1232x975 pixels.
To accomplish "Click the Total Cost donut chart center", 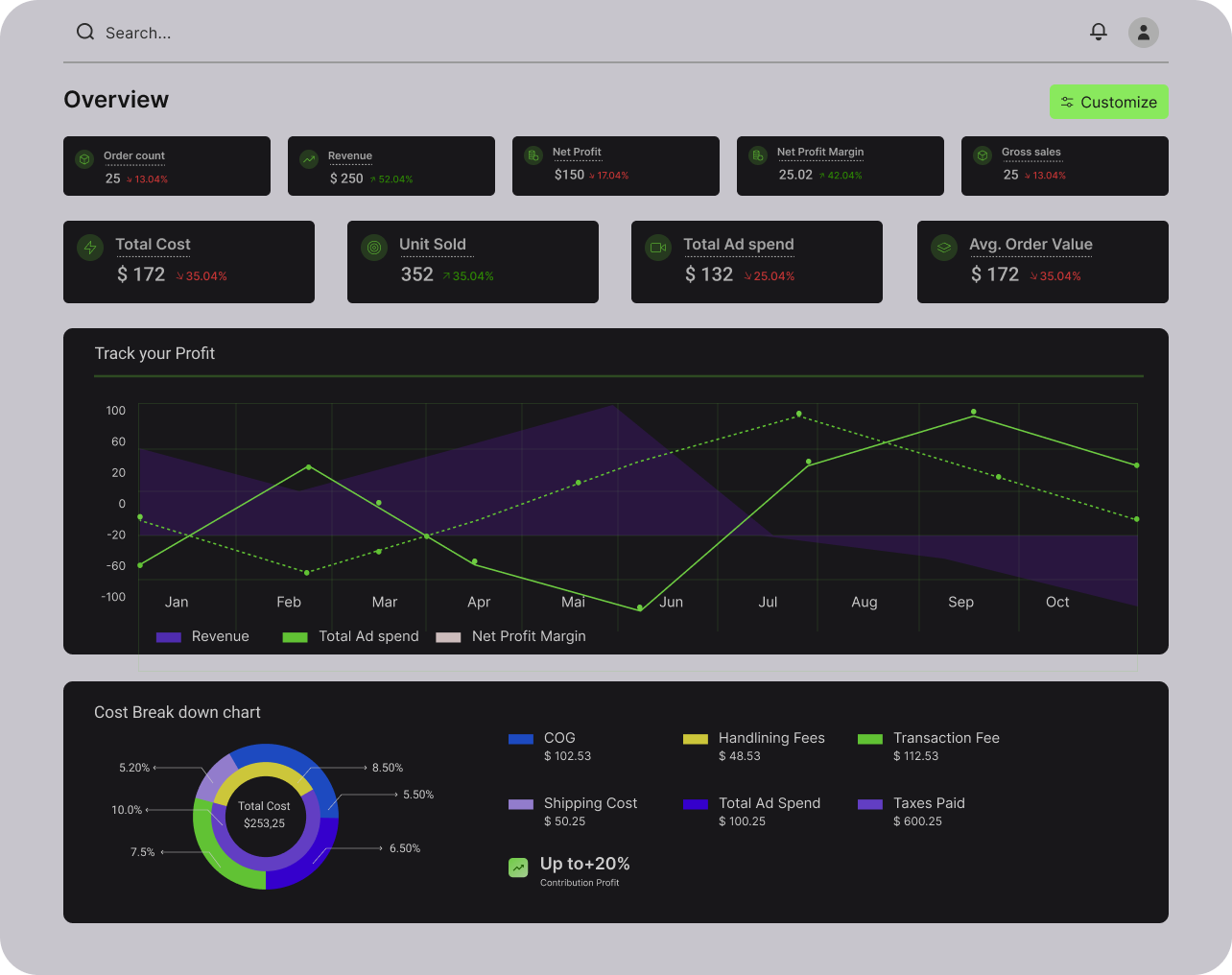I will (265, 815).
